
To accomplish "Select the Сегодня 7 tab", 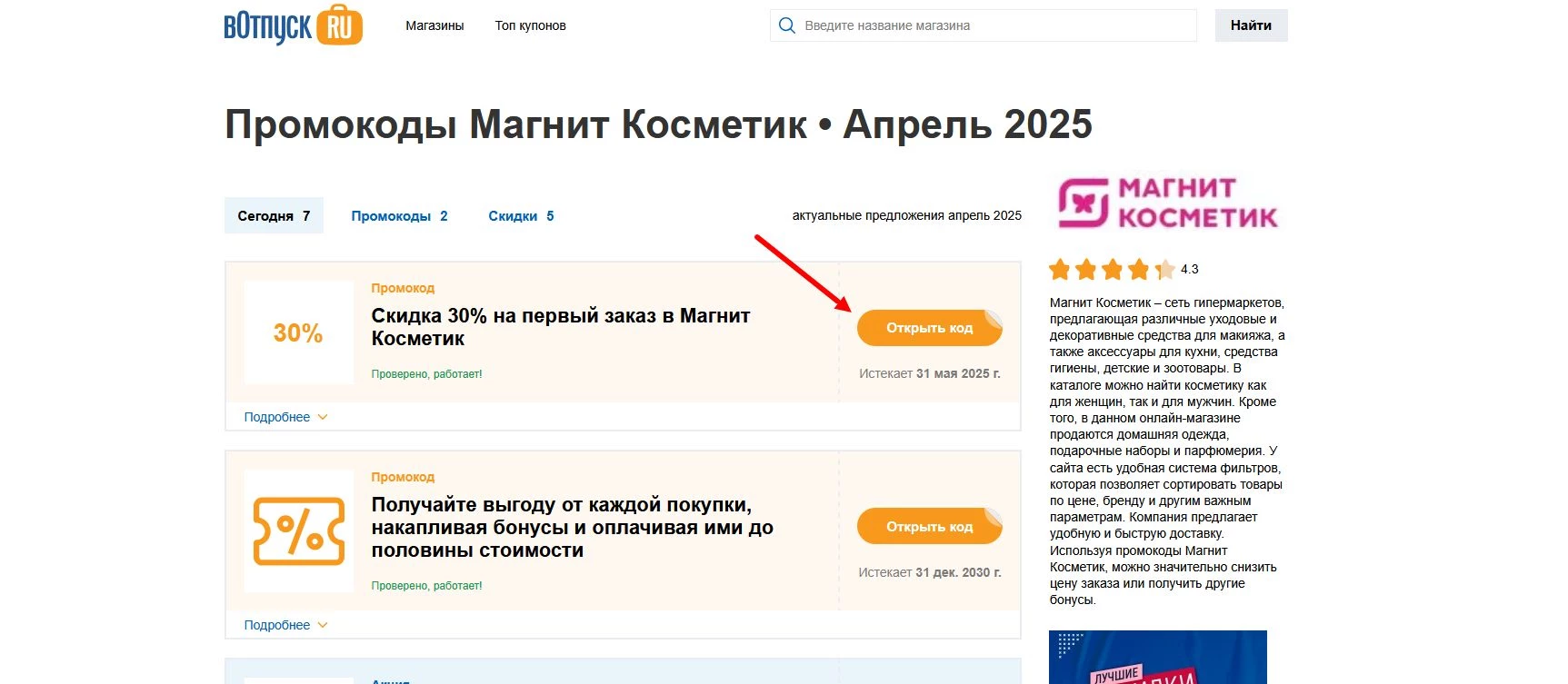I will (x=274, y=216).
